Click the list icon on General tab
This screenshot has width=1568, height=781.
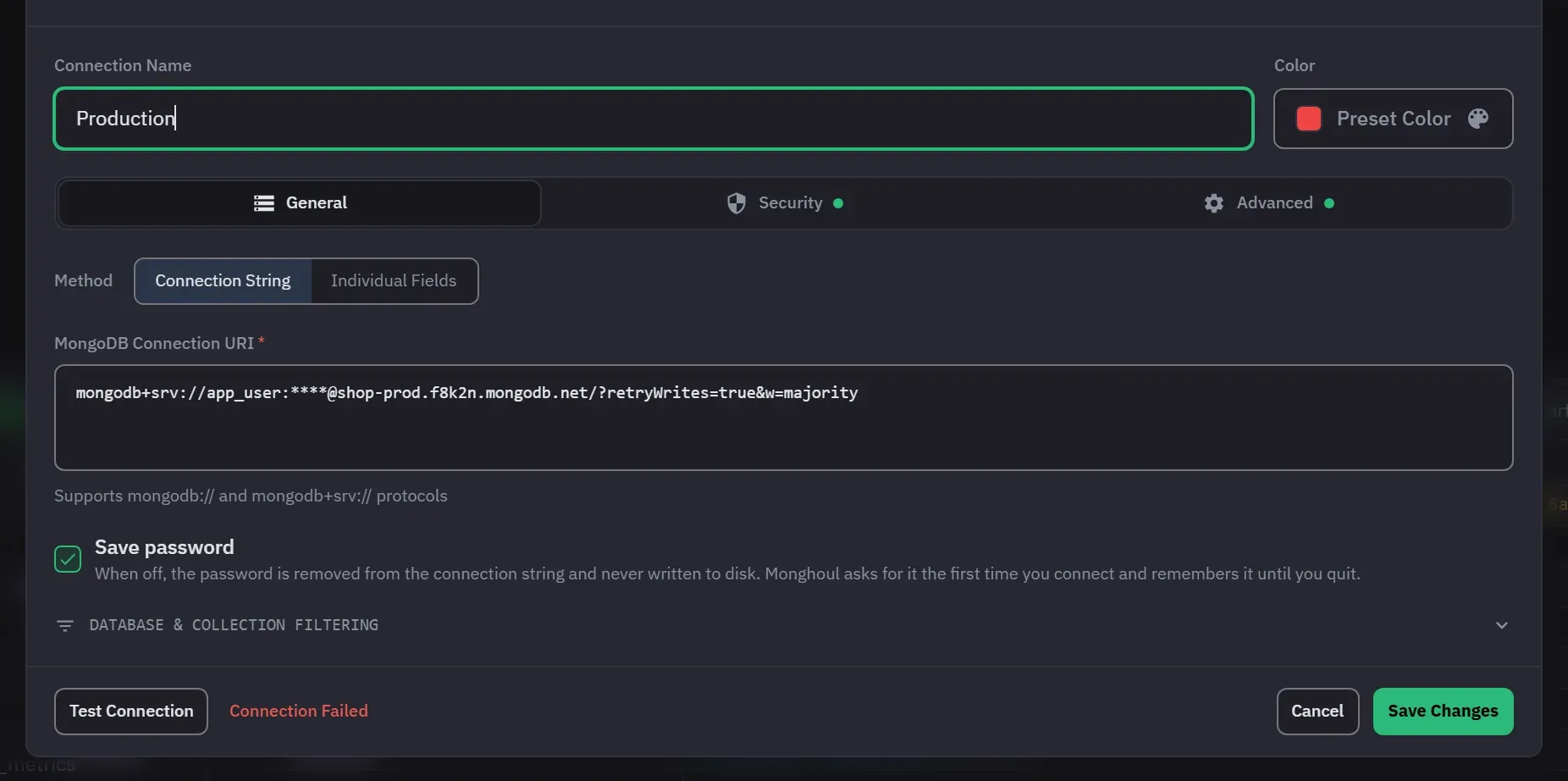(264, 203)
